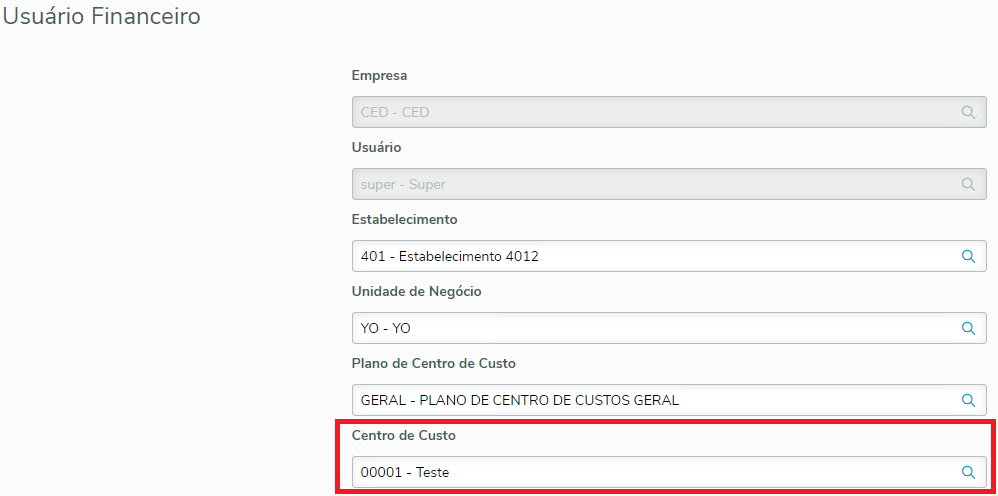Click the Empresa label
This screenshot has height=496, width=998.
(x=379, y=76)
